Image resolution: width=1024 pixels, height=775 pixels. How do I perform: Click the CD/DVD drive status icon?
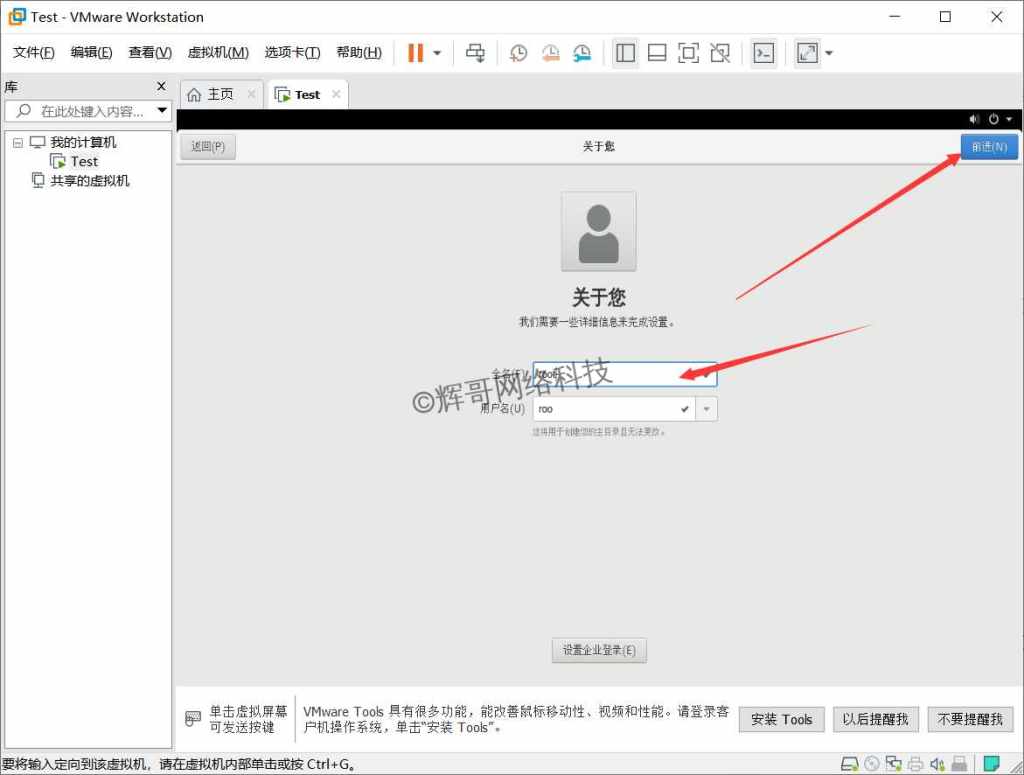pos(872,763)
